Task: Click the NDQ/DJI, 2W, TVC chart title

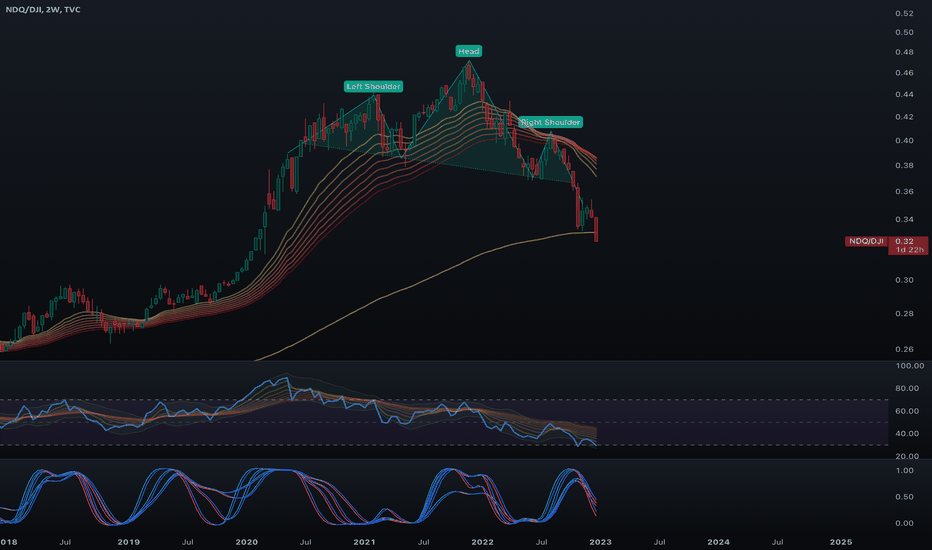Action: point(43,10)
